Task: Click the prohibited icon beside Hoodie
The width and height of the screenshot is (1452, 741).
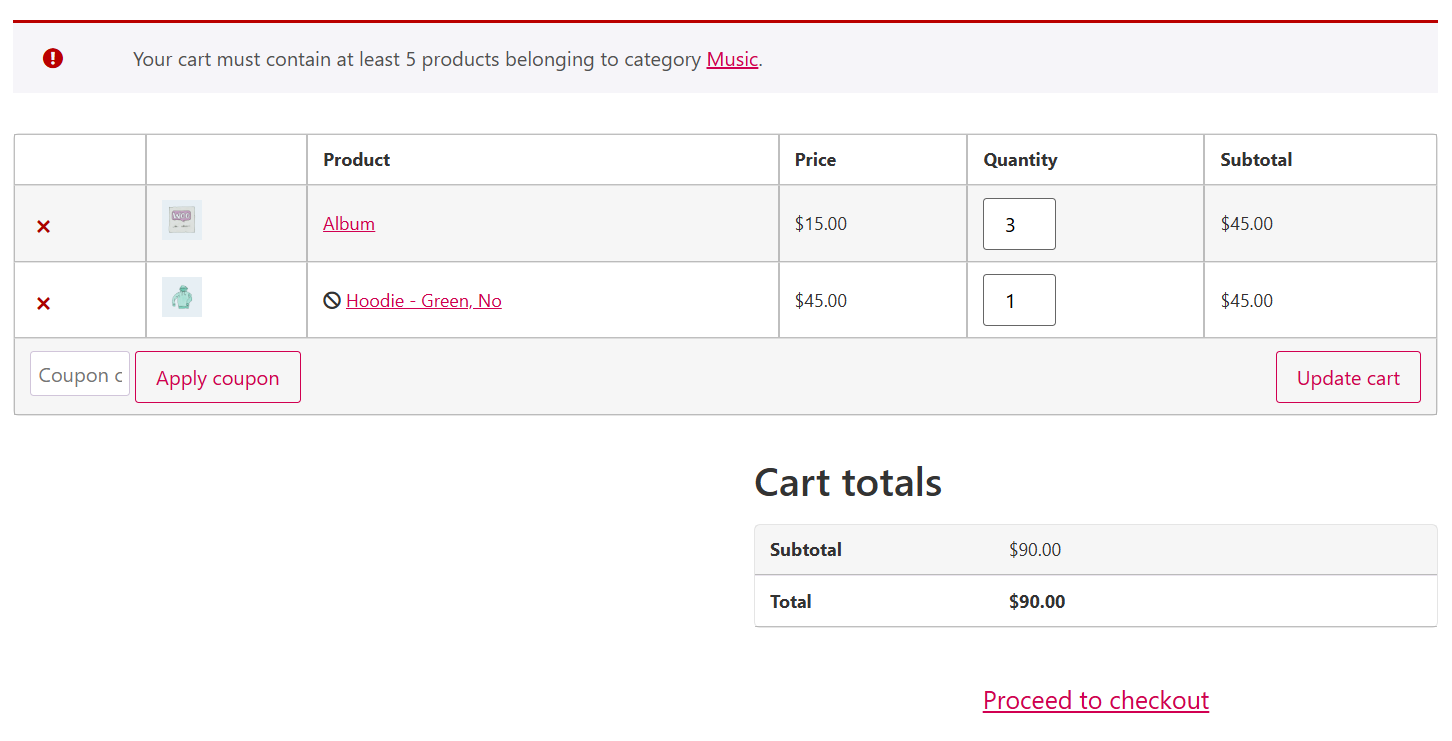Action: tap(332, 300)
